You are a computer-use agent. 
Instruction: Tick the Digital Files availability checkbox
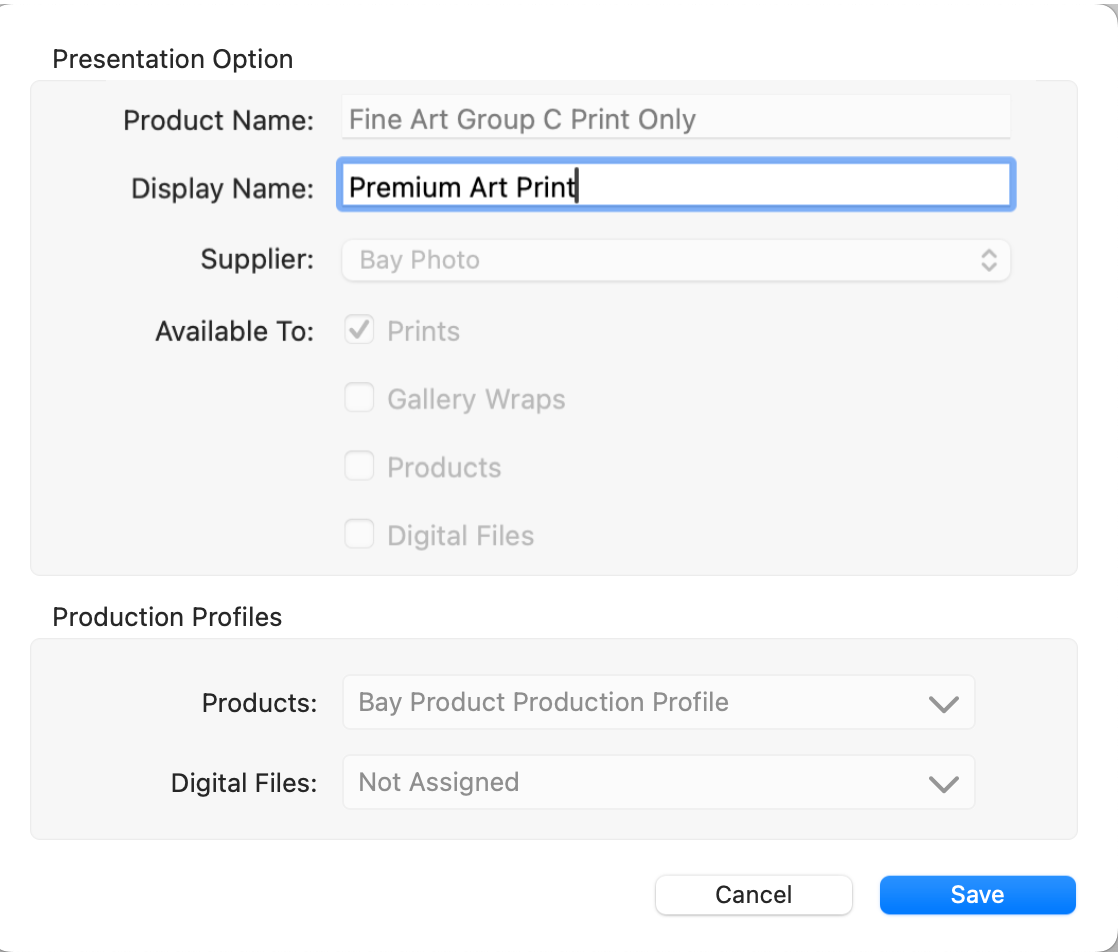point(359,535)
